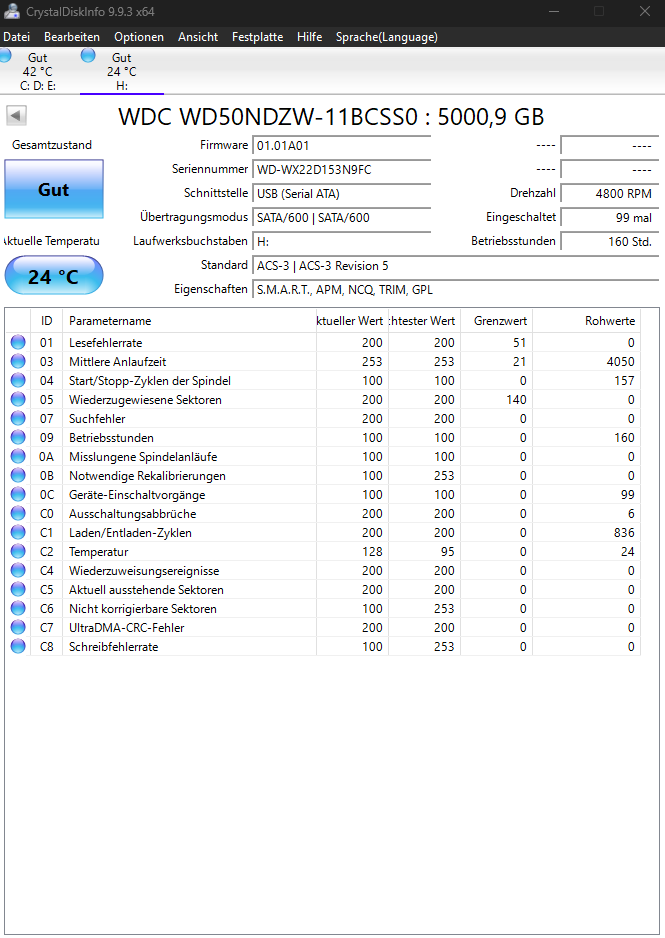
Task: Click raw value 836 of Laden/Entladen-Zyklen
Action: click(x=624, y=533)
